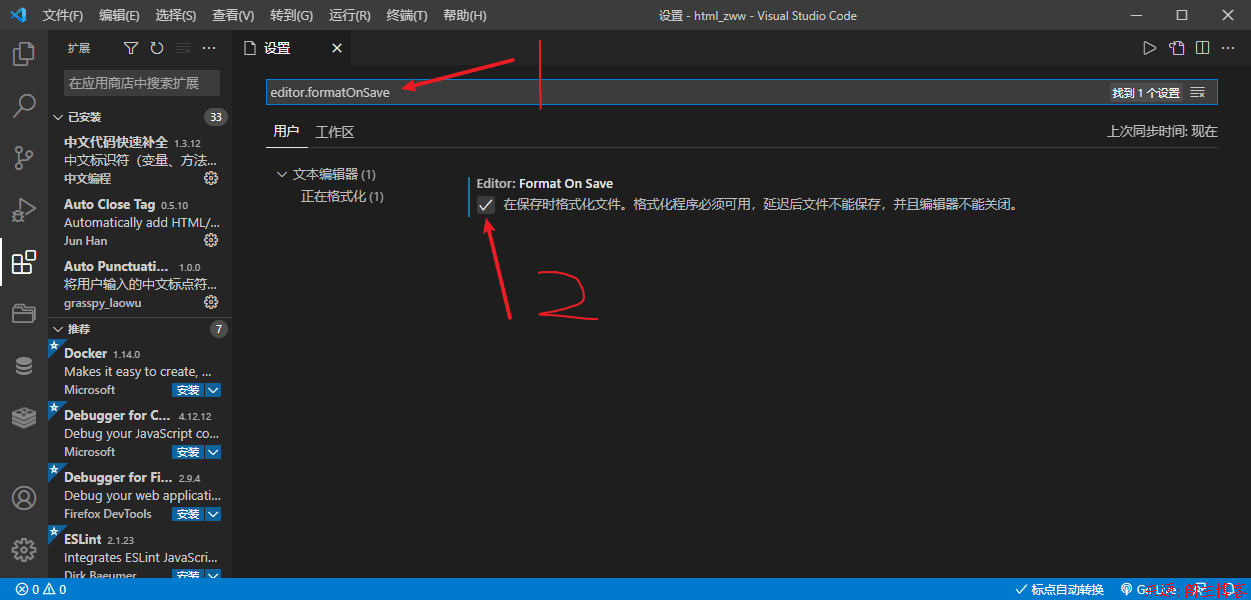The height and width of the screenshot is (600, 1251).
Task: Open the 查看(V) menu
Action: pyautogui.click(x=233, y=15)
